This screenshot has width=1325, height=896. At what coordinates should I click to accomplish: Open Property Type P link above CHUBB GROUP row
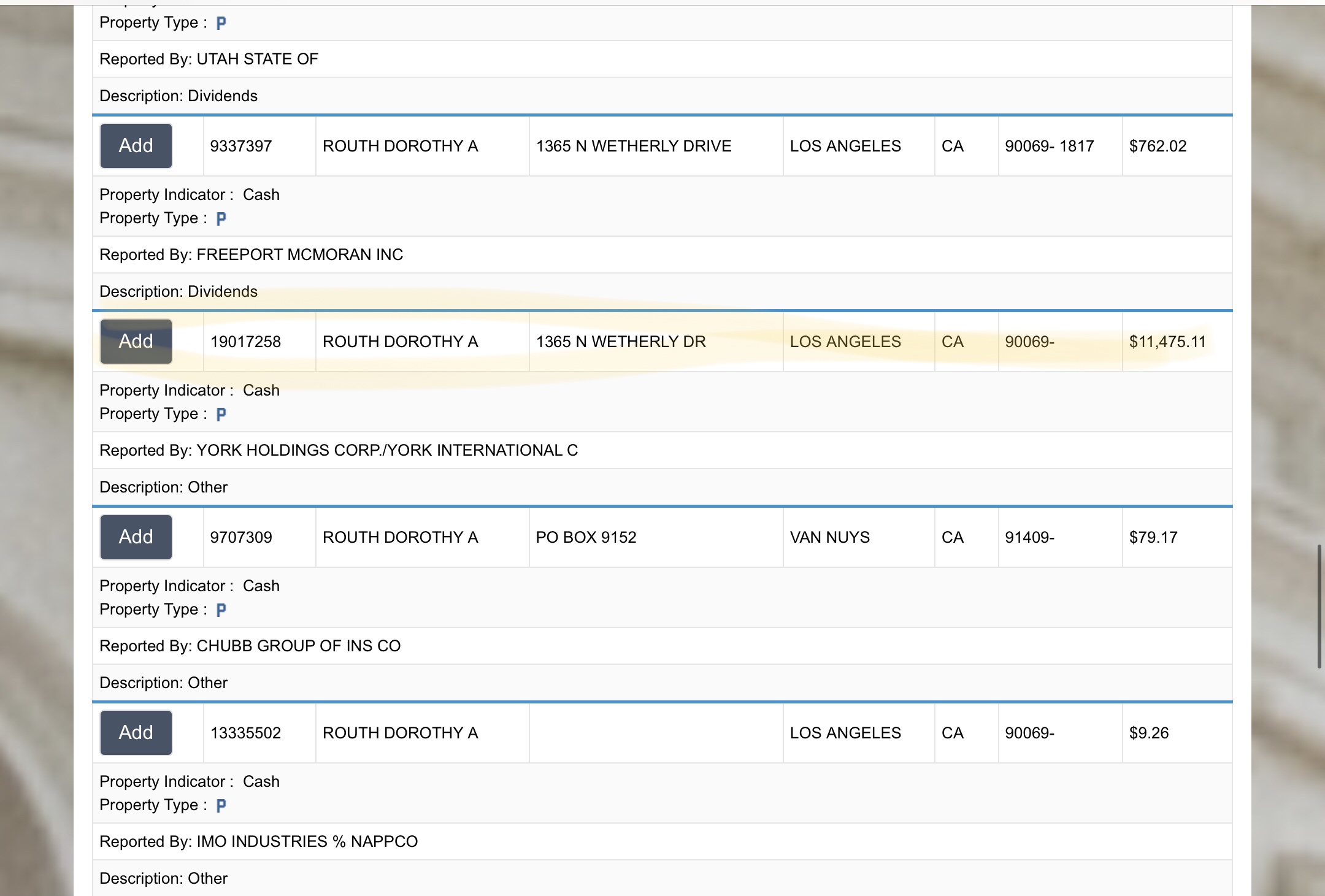pyautogui.click(x=221, y=610)
